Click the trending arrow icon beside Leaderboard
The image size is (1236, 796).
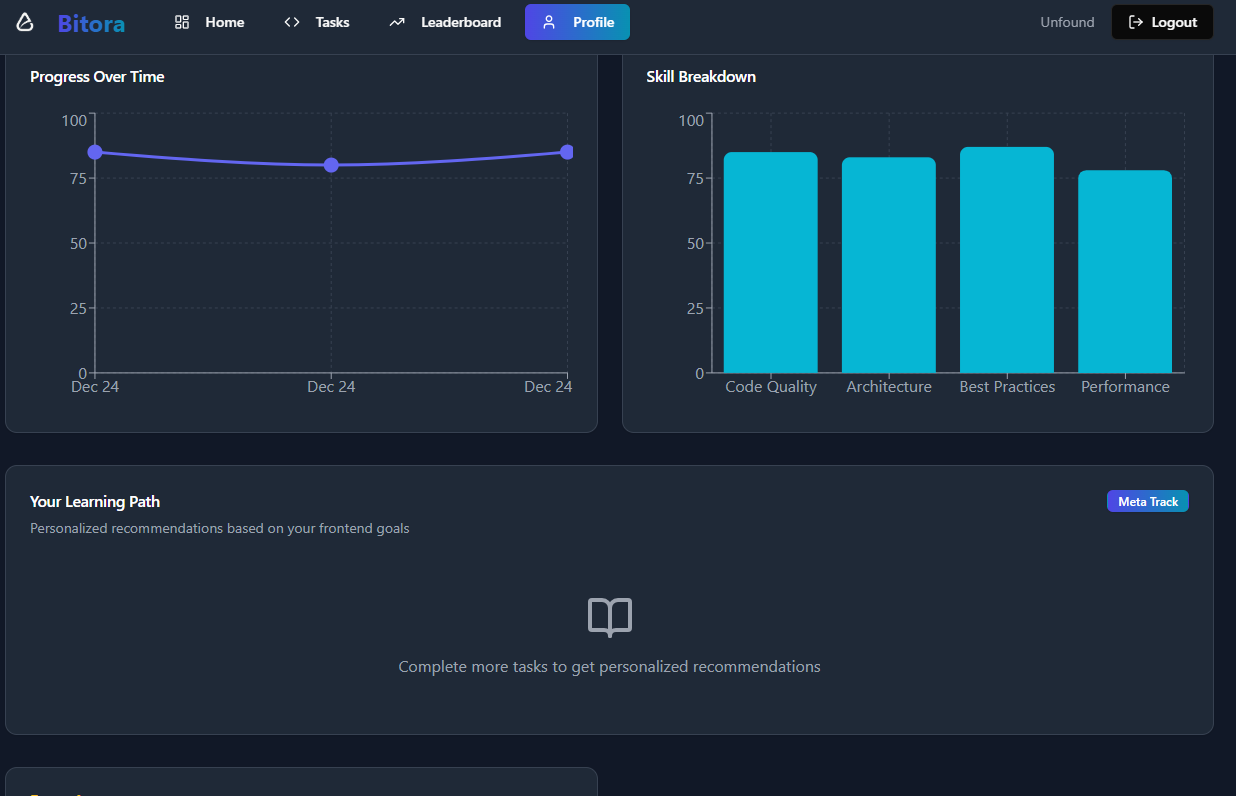(x=399, y=21)
